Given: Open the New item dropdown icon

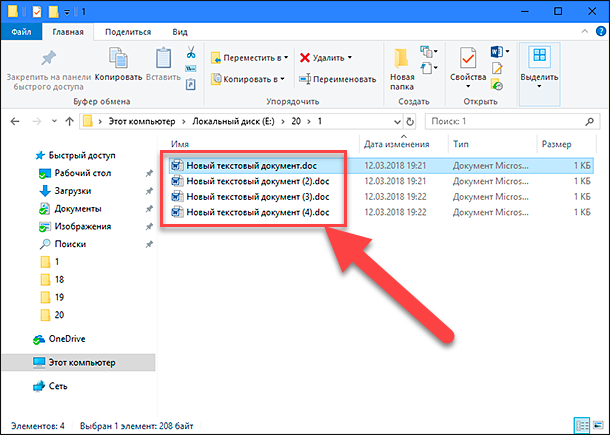Looking at the screenshot, I should 428,51.
